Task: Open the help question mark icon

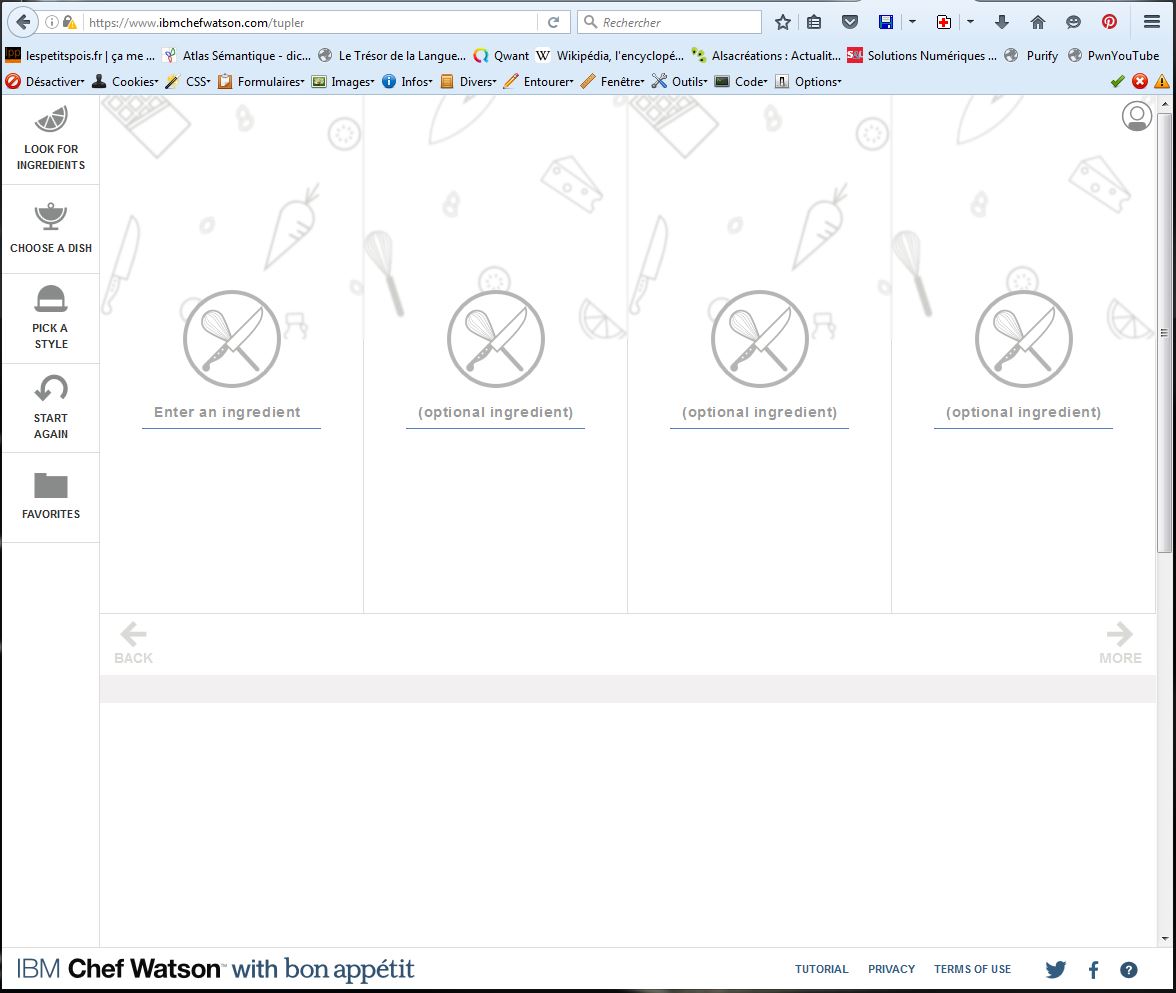Action: pos(1129,969)
